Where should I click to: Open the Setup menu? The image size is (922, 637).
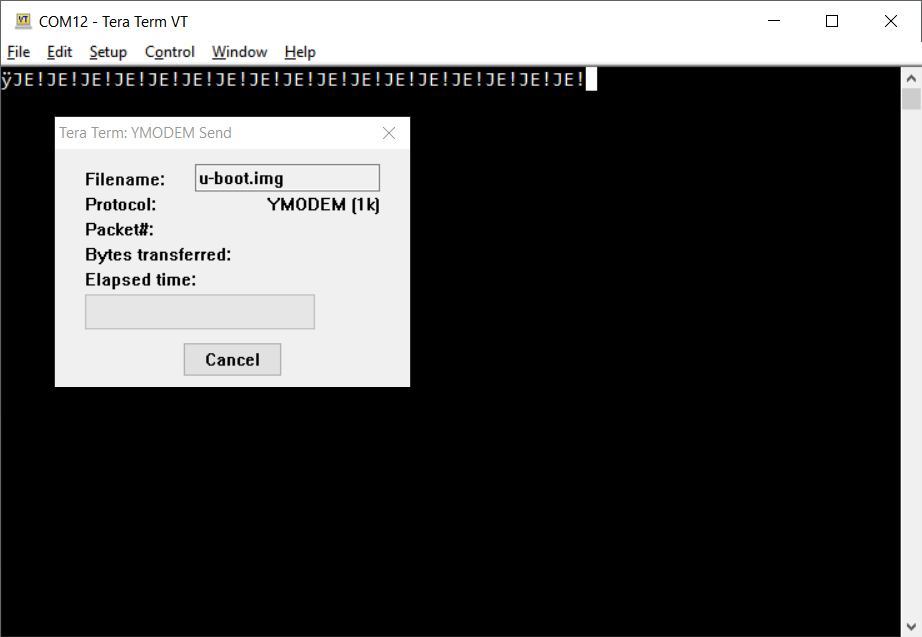108,52
